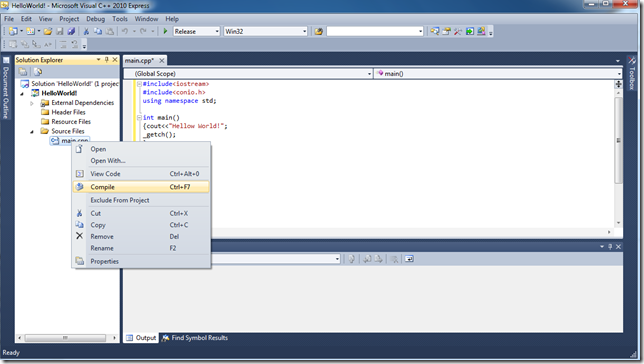The image size is (644, 364).
Task: Open the Toolbox wrench toolbar icon
Action: tap(458, 31)
